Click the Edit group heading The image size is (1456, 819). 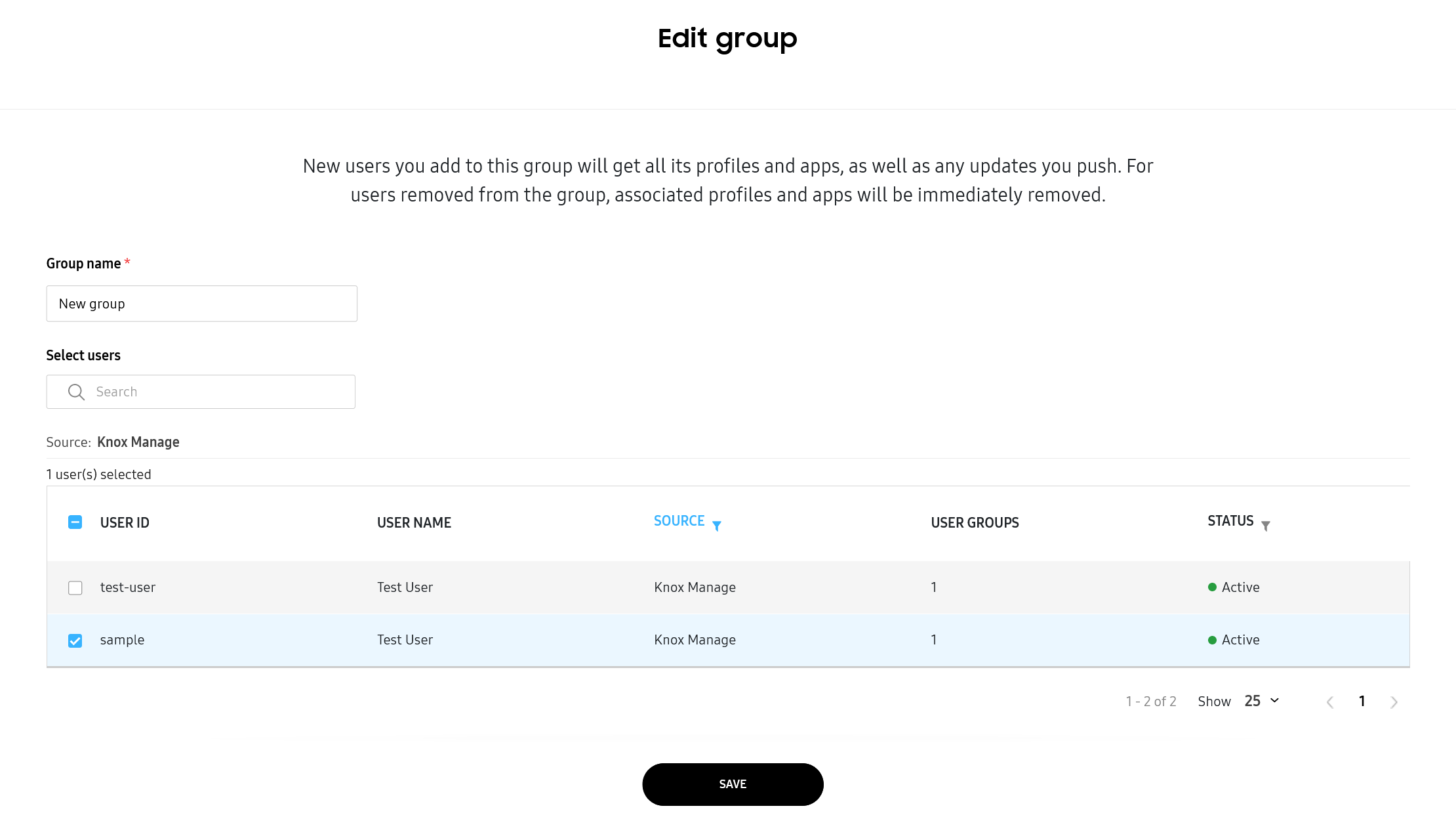click(x=727, y=39)
